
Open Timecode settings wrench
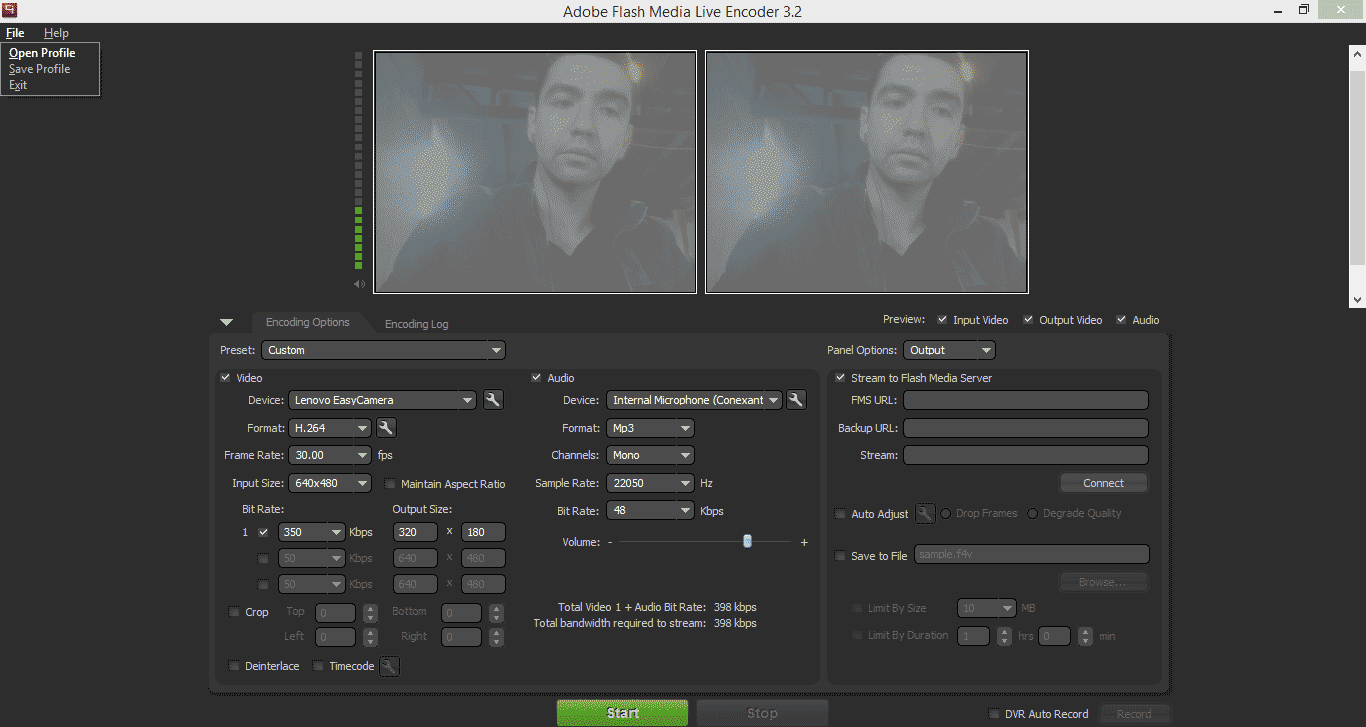click(390, 666)
